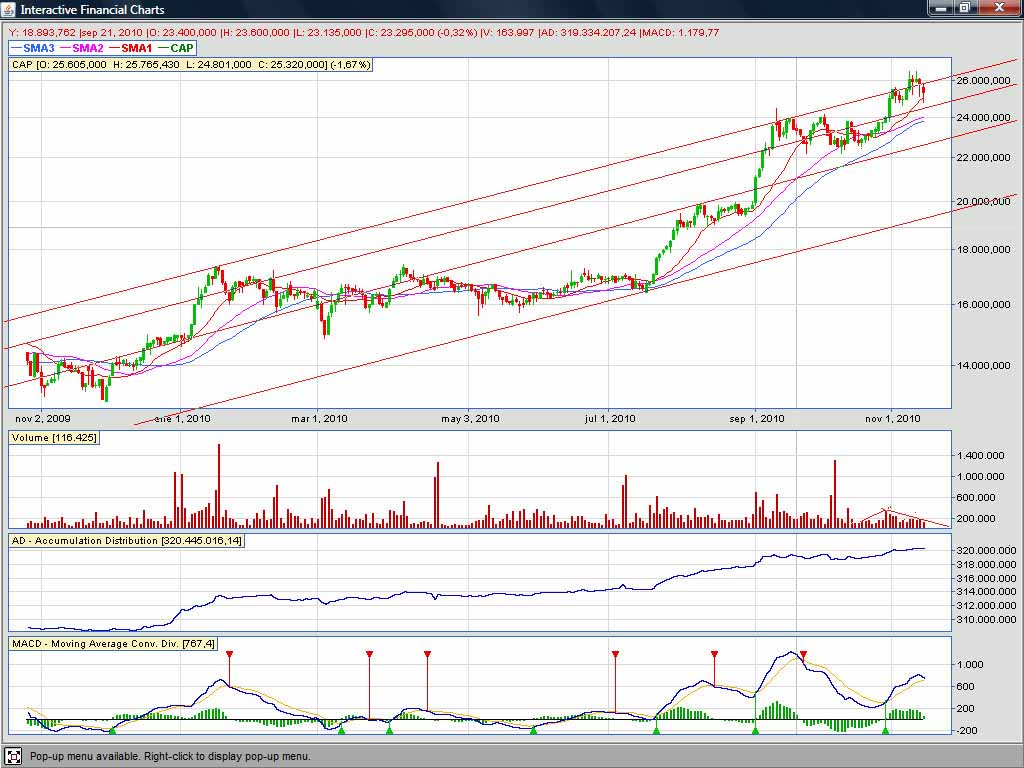Click the 'sep 1, 2010' date axis label
This screenshot has height=768, width=1024.
coord(757,419)
